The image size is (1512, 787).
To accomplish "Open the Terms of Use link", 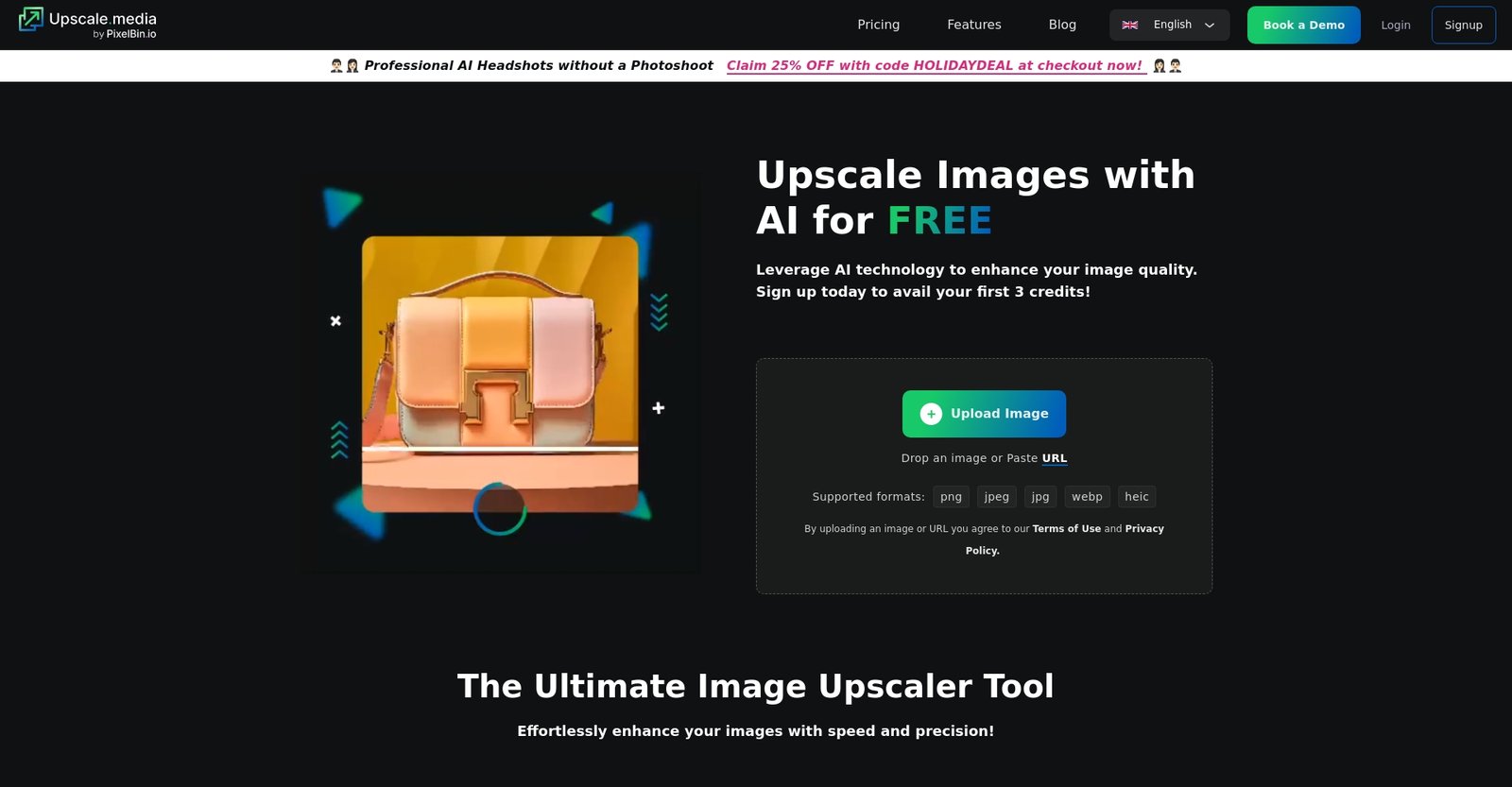I will 1066,529.
